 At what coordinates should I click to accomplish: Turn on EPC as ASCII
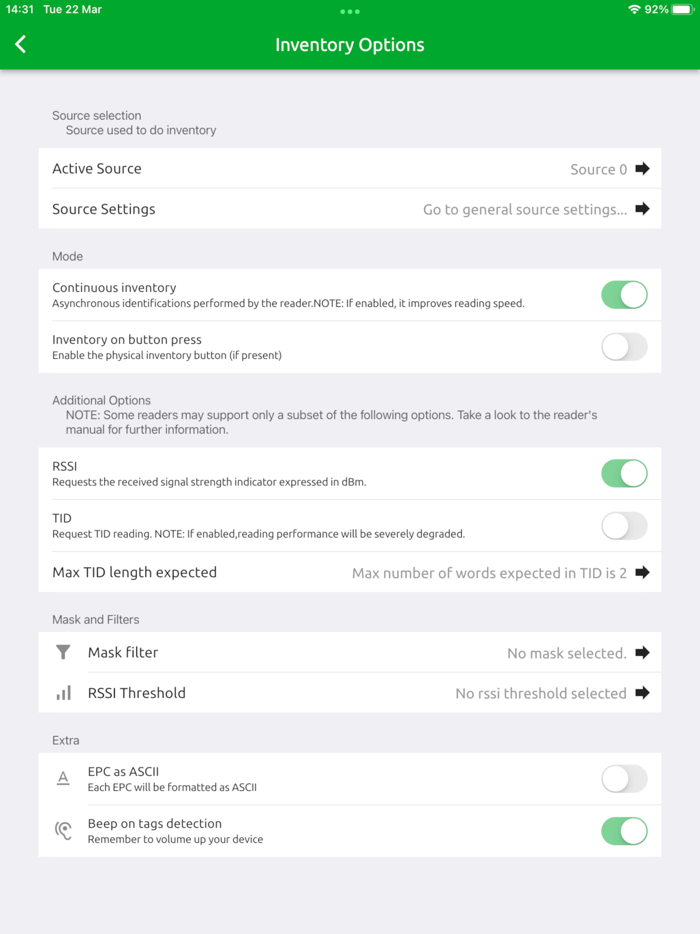pos(624,779)
